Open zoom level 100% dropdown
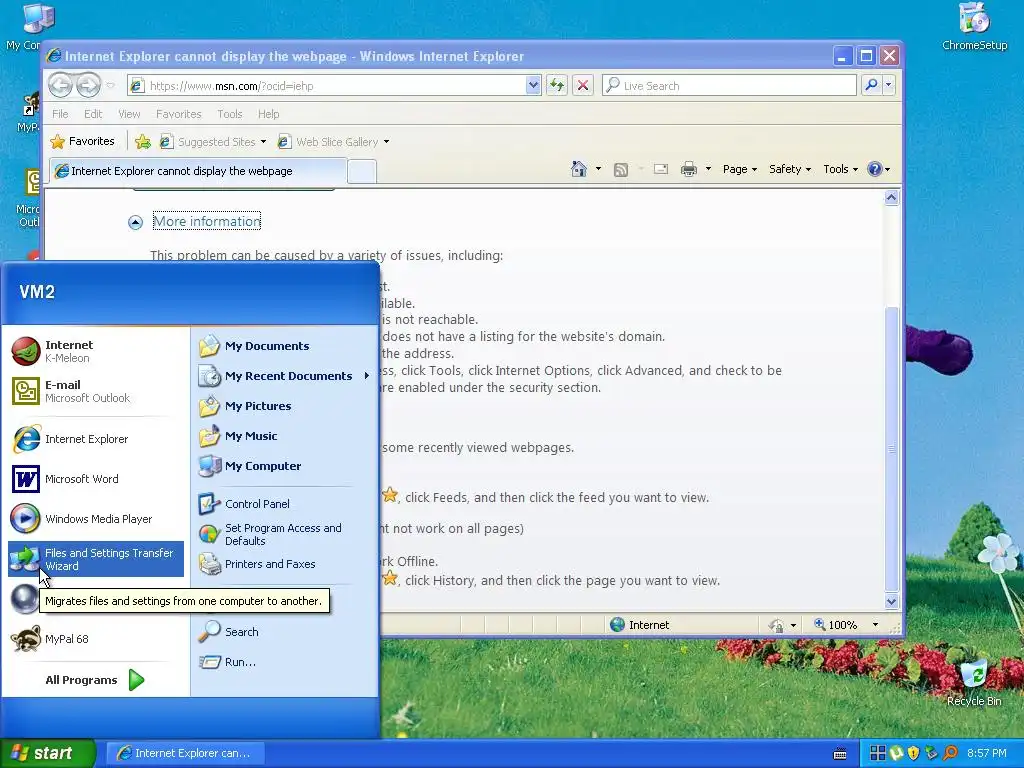The width and height of the screenshot is (1024, 768). pos(875,625)
